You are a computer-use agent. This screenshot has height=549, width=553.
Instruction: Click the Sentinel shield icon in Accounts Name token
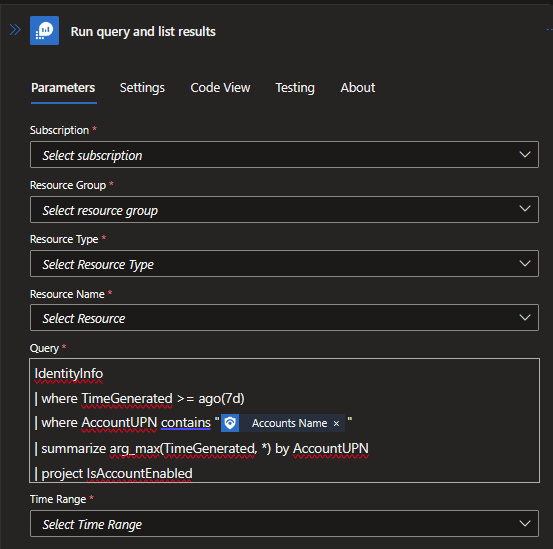[230, 423]
